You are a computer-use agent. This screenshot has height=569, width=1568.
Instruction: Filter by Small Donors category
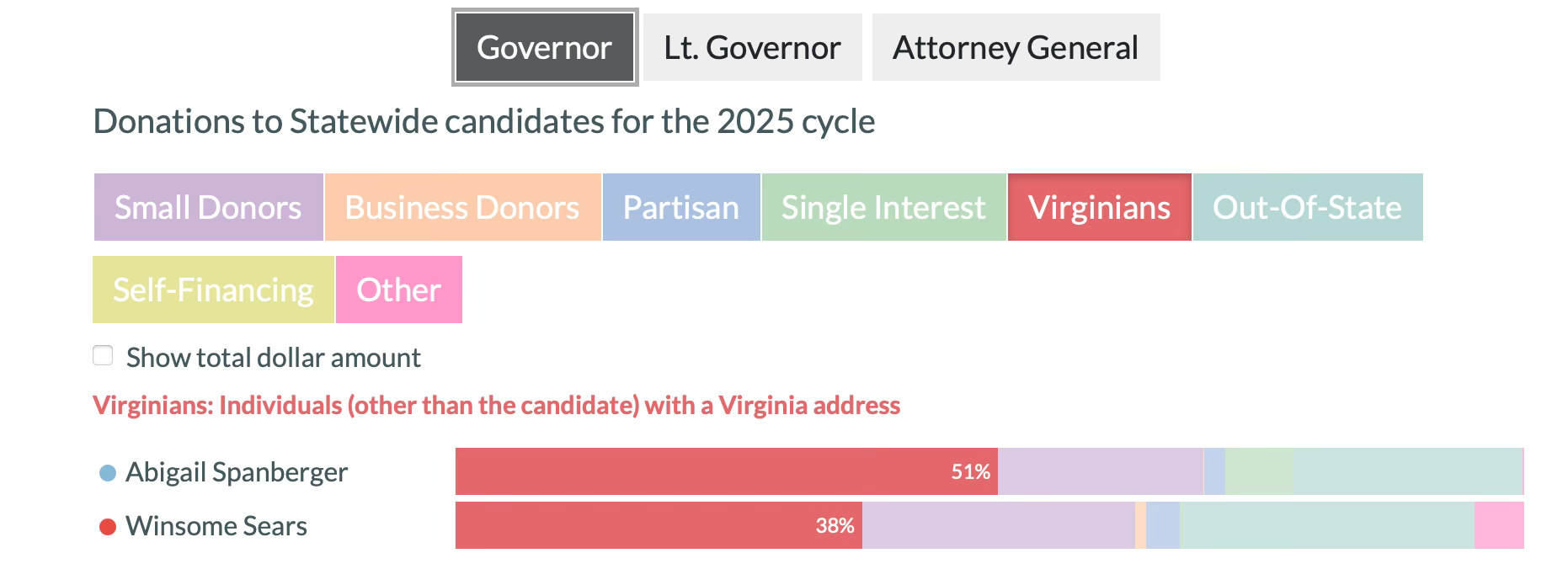208,207
